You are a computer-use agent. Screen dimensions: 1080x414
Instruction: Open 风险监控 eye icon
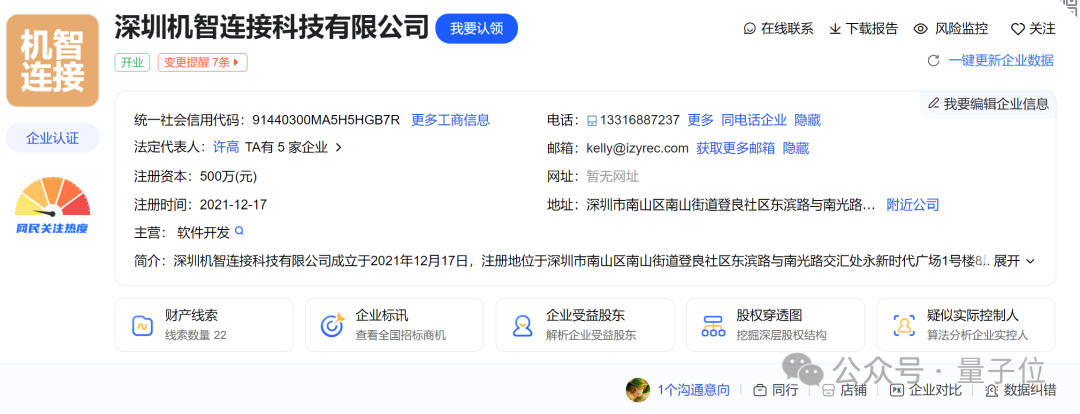point(921,29)
